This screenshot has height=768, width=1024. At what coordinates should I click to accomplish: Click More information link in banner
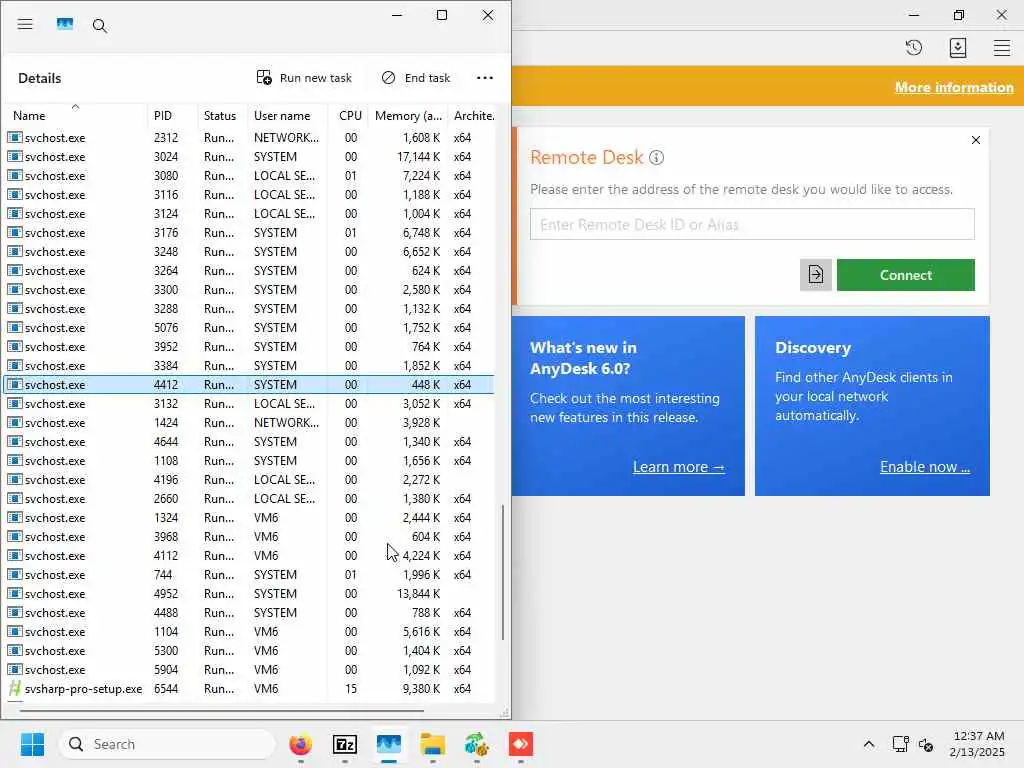click(x=953, y=88)
